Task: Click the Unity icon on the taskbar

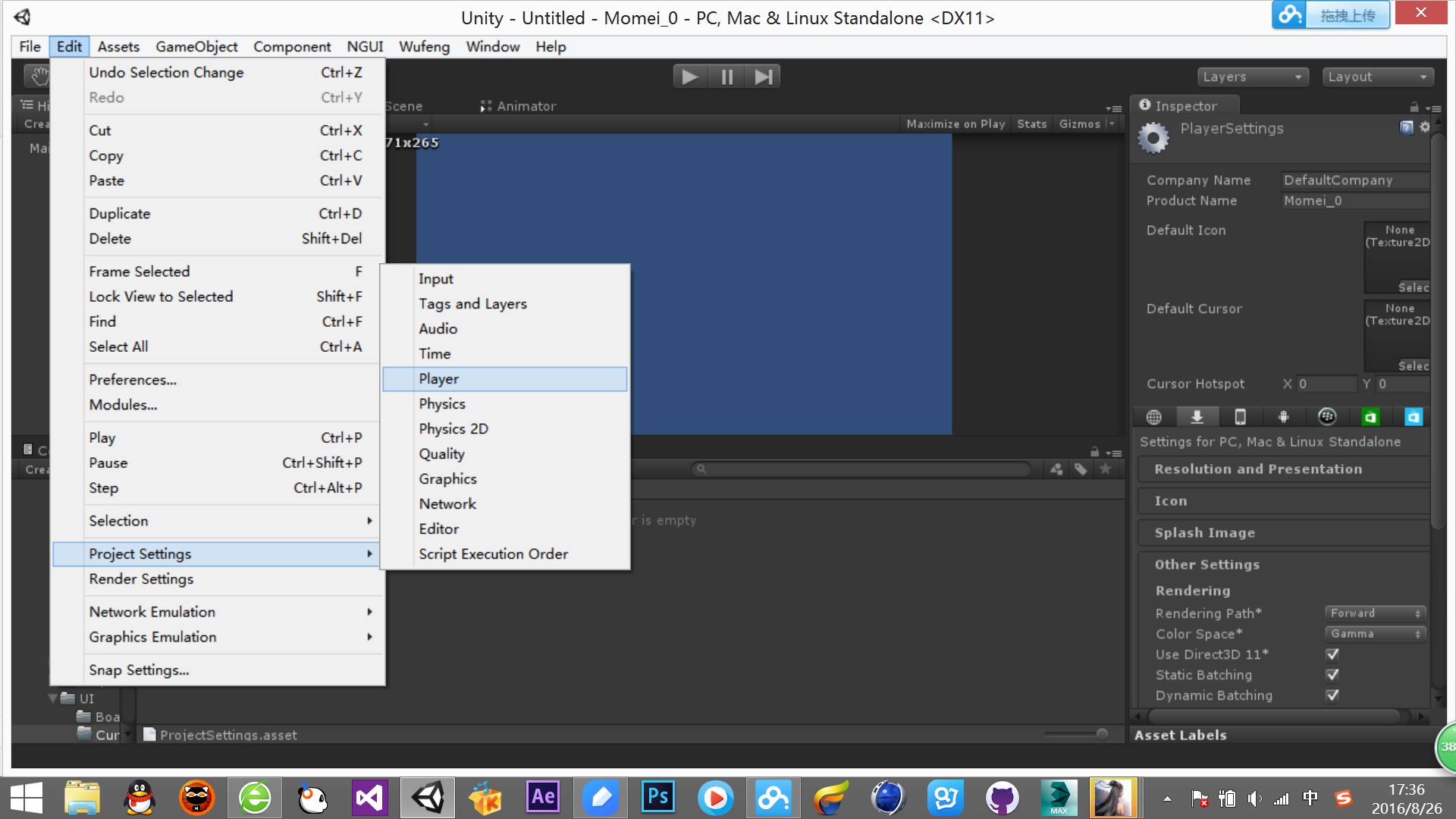Action: click(x=428, y=798)
